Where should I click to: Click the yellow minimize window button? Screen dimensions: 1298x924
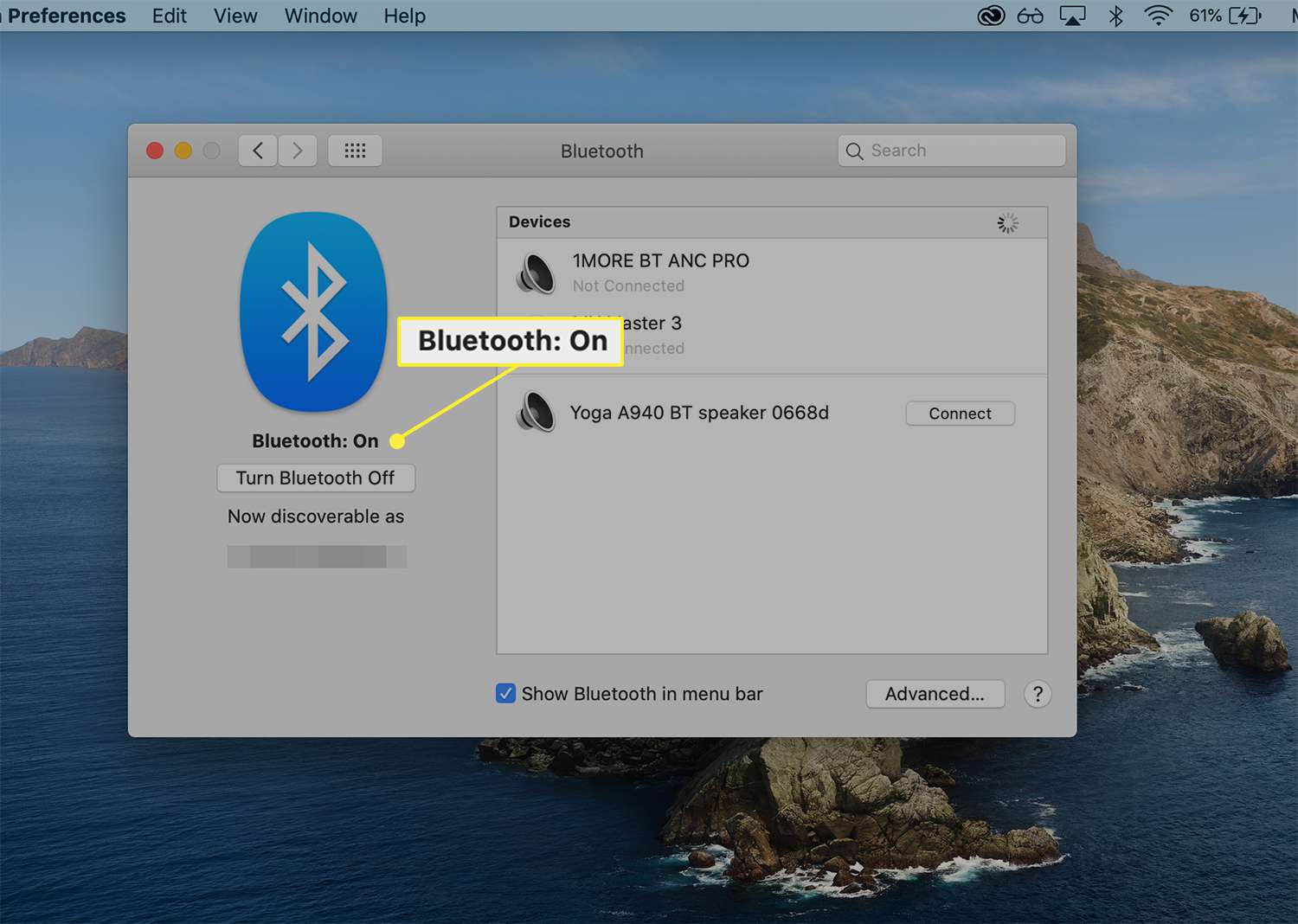click(x=183, y=151)
